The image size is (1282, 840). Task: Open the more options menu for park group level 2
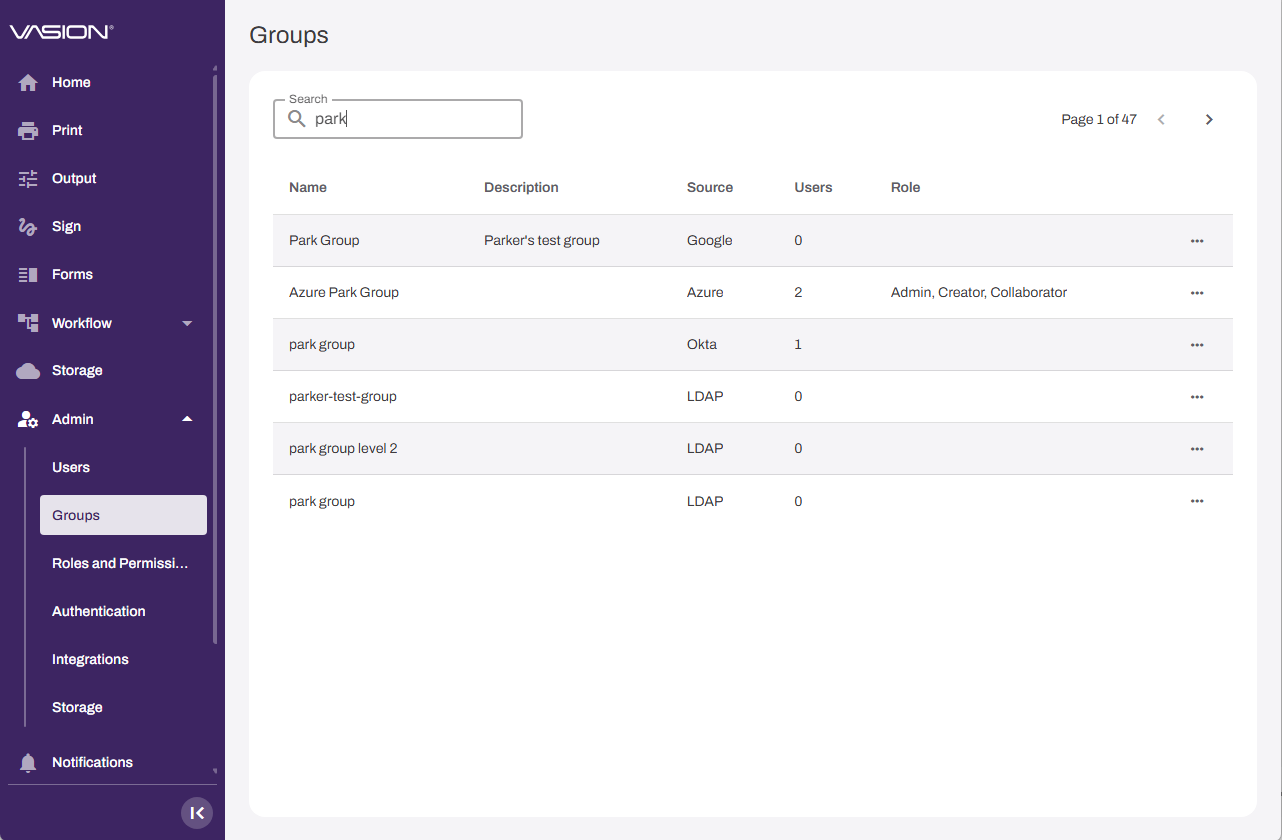(1197, 449)
